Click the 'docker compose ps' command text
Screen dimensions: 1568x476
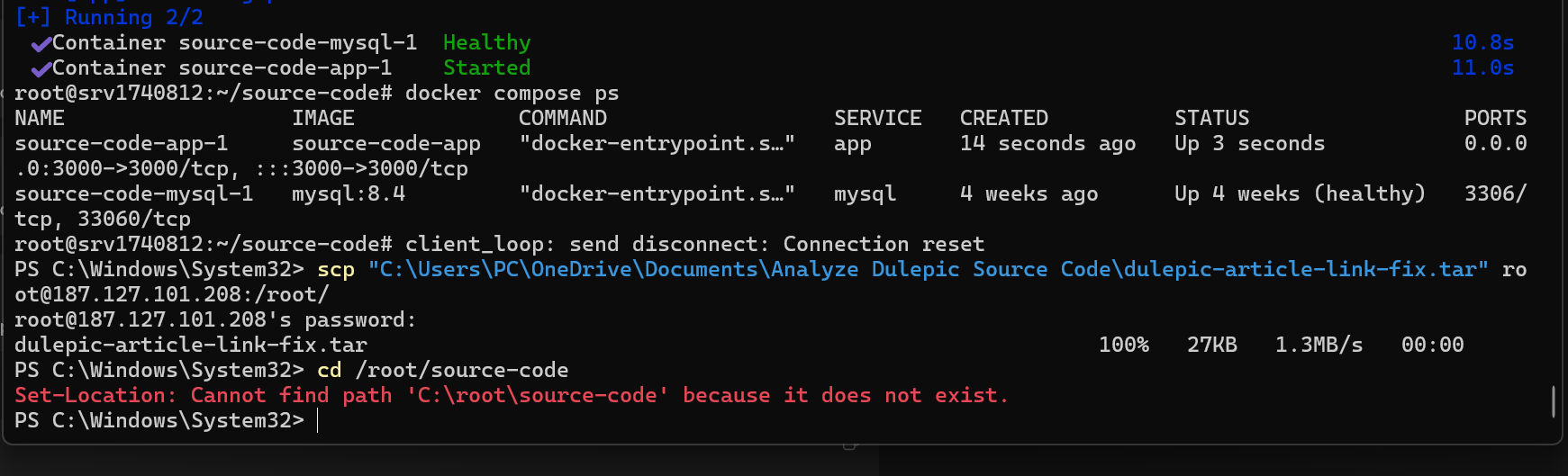click(512, 94)
